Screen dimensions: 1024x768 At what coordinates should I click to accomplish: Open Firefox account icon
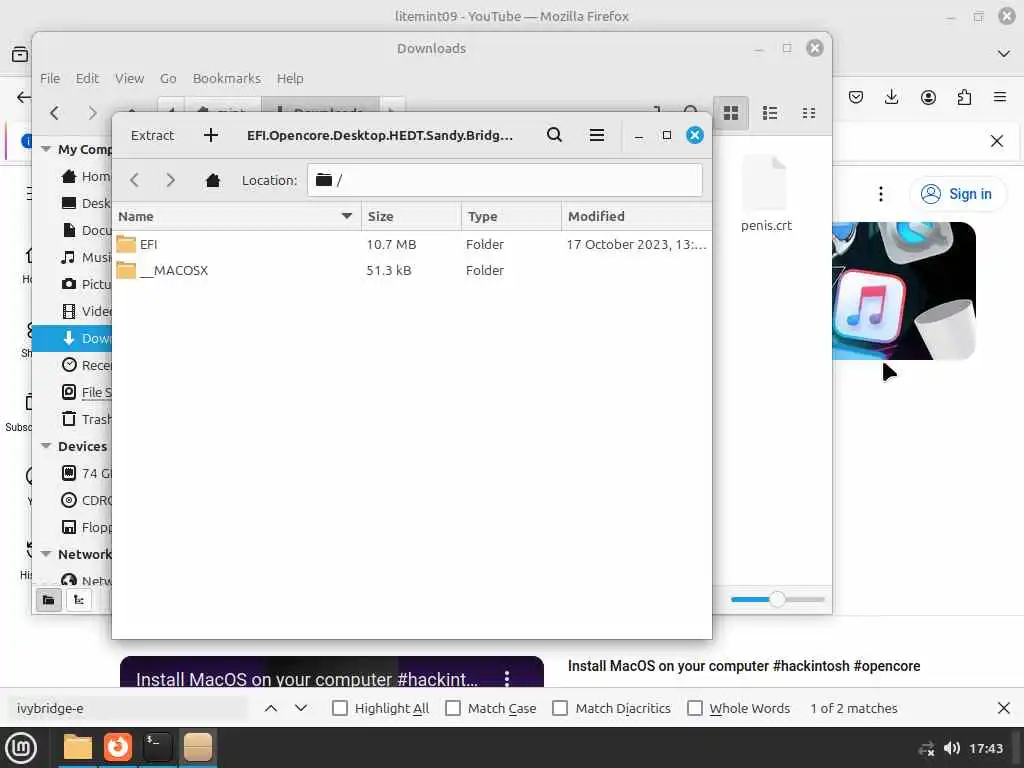[x=928, y=97]
